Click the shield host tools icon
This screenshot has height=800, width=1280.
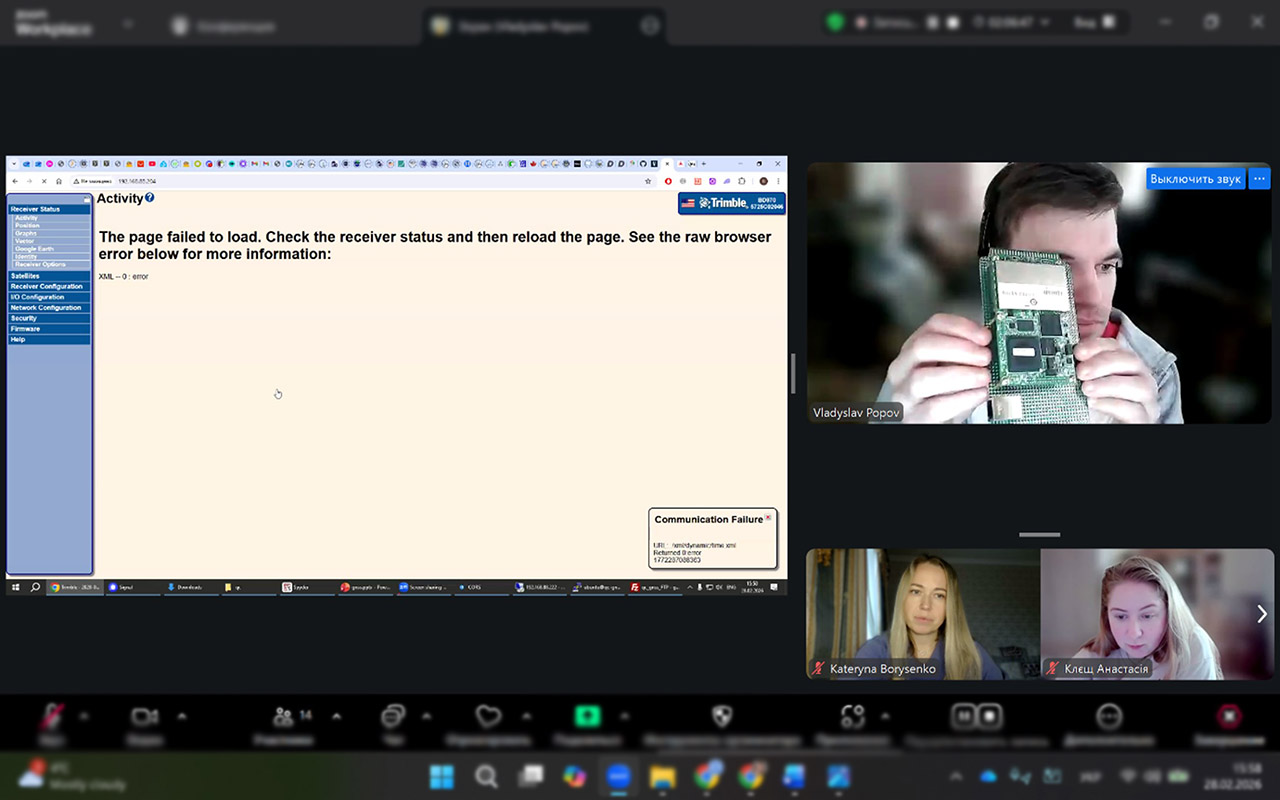[721, 716]
